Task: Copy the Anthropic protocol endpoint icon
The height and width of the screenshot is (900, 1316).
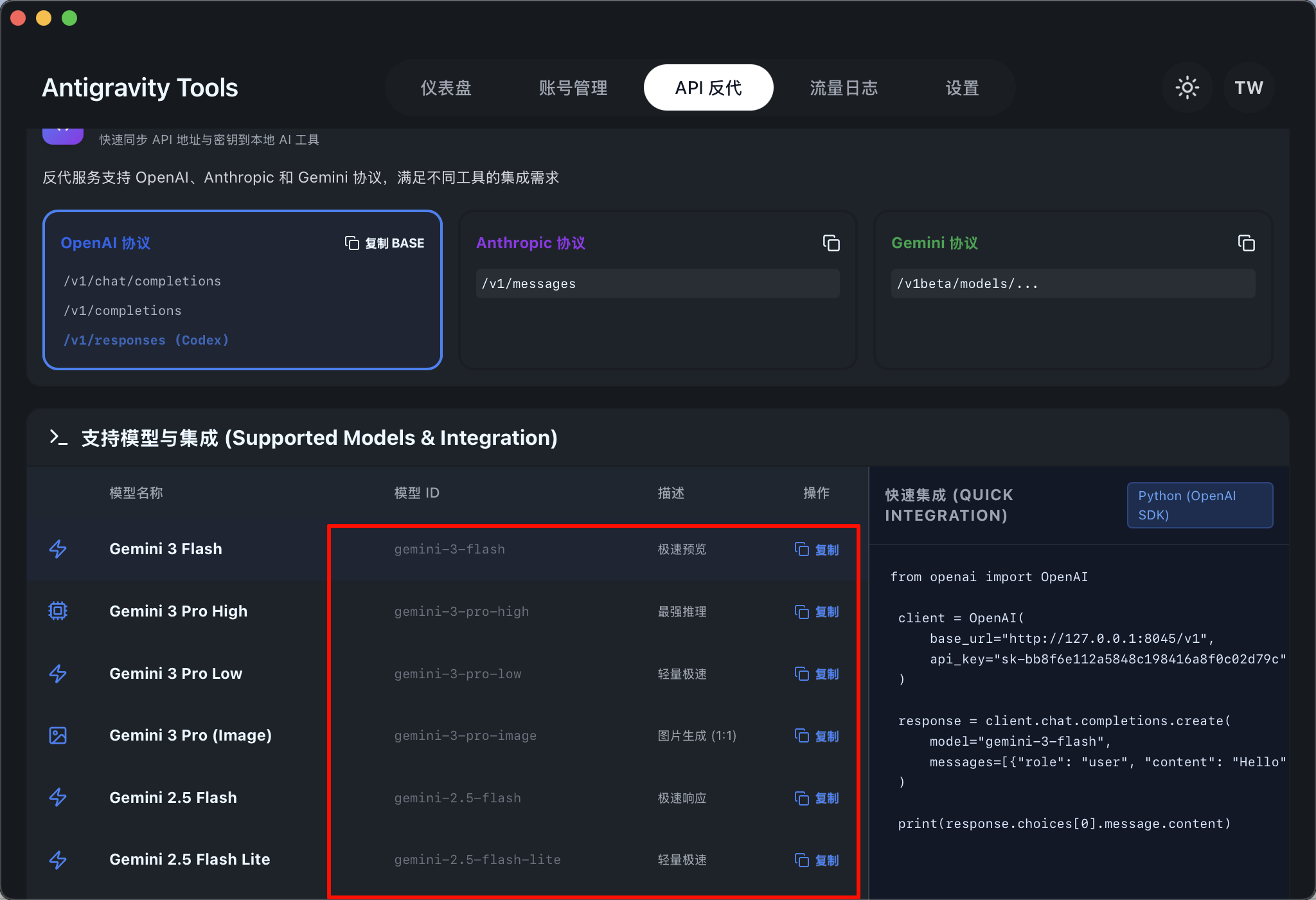Action: 831,243
